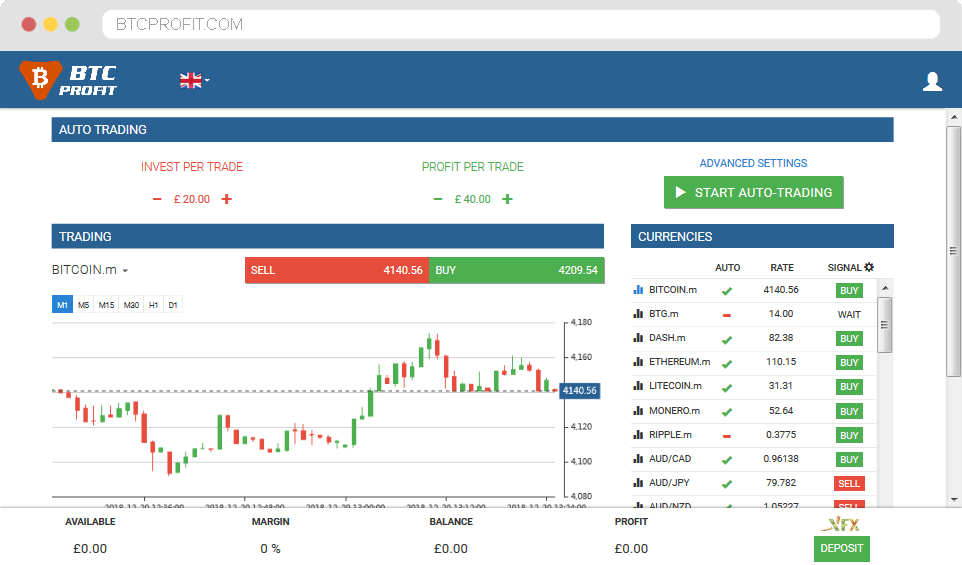Click the XFX broker logo

pyautogui.click(x=841, y=525)
